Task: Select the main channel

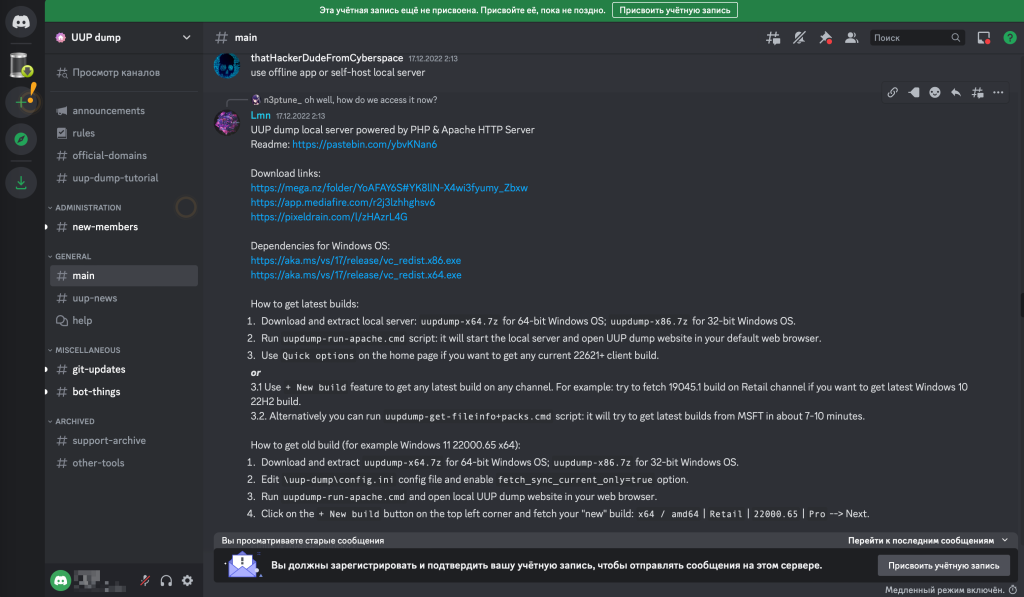Action: coord(123,276)
